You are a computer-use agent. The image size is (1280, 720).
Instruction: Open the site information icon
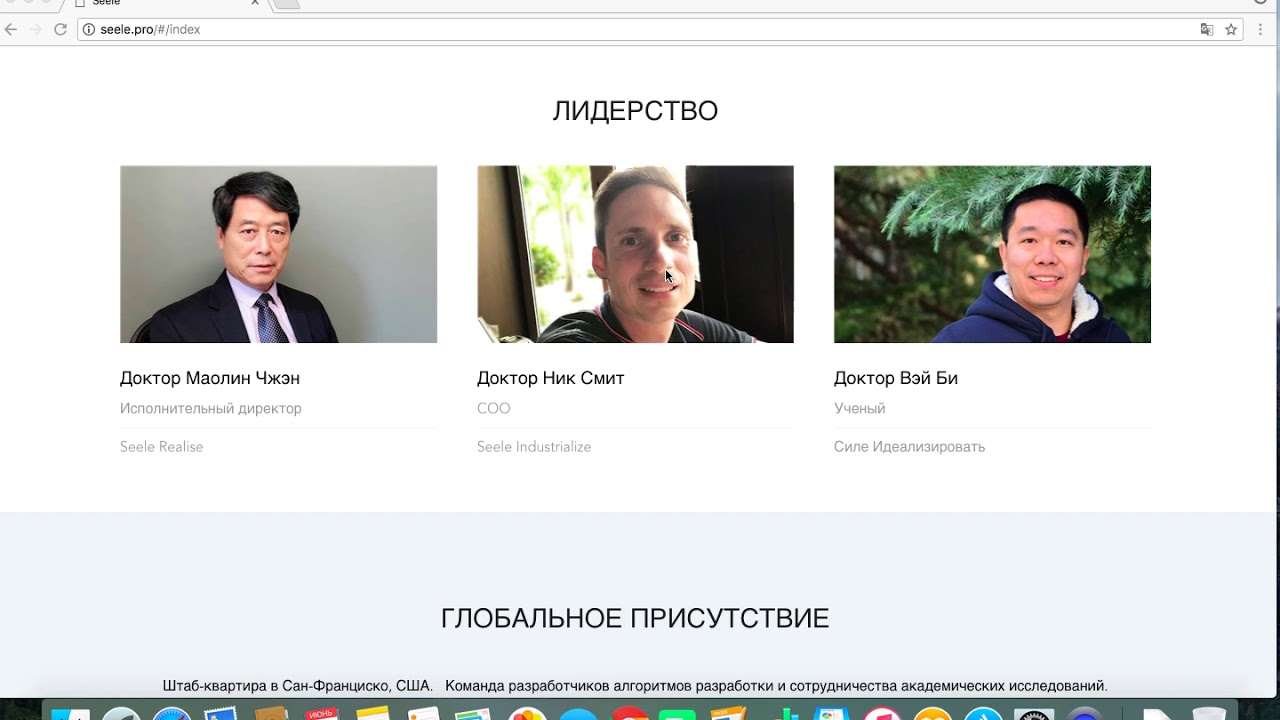pos(88,29)
